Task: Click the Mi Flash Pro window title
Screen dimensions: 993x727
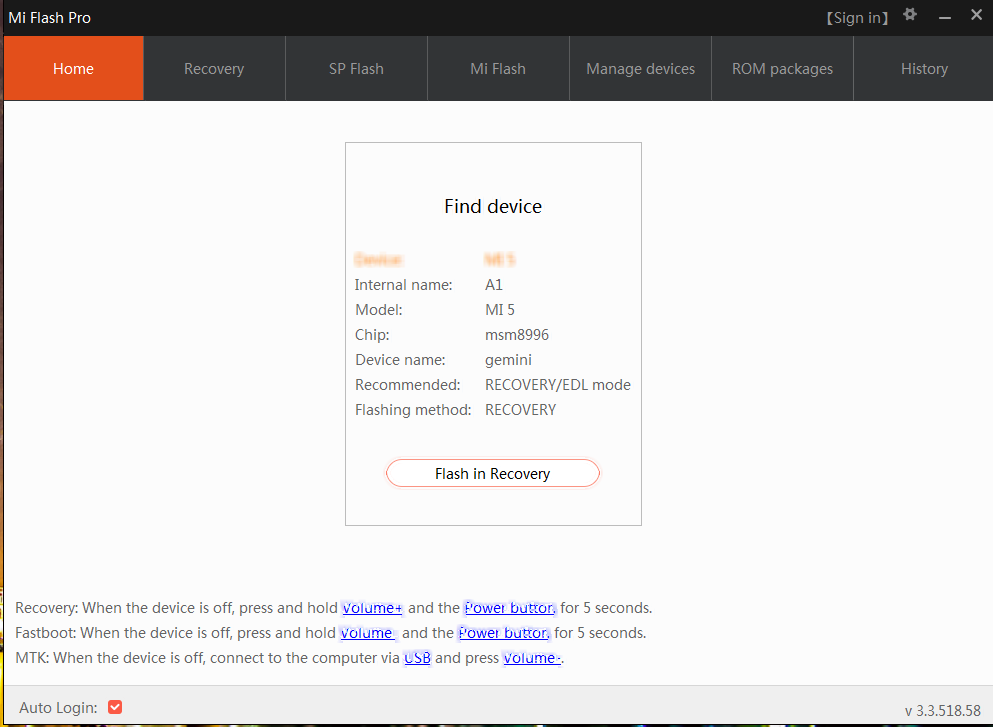Action: pos(49,18)
